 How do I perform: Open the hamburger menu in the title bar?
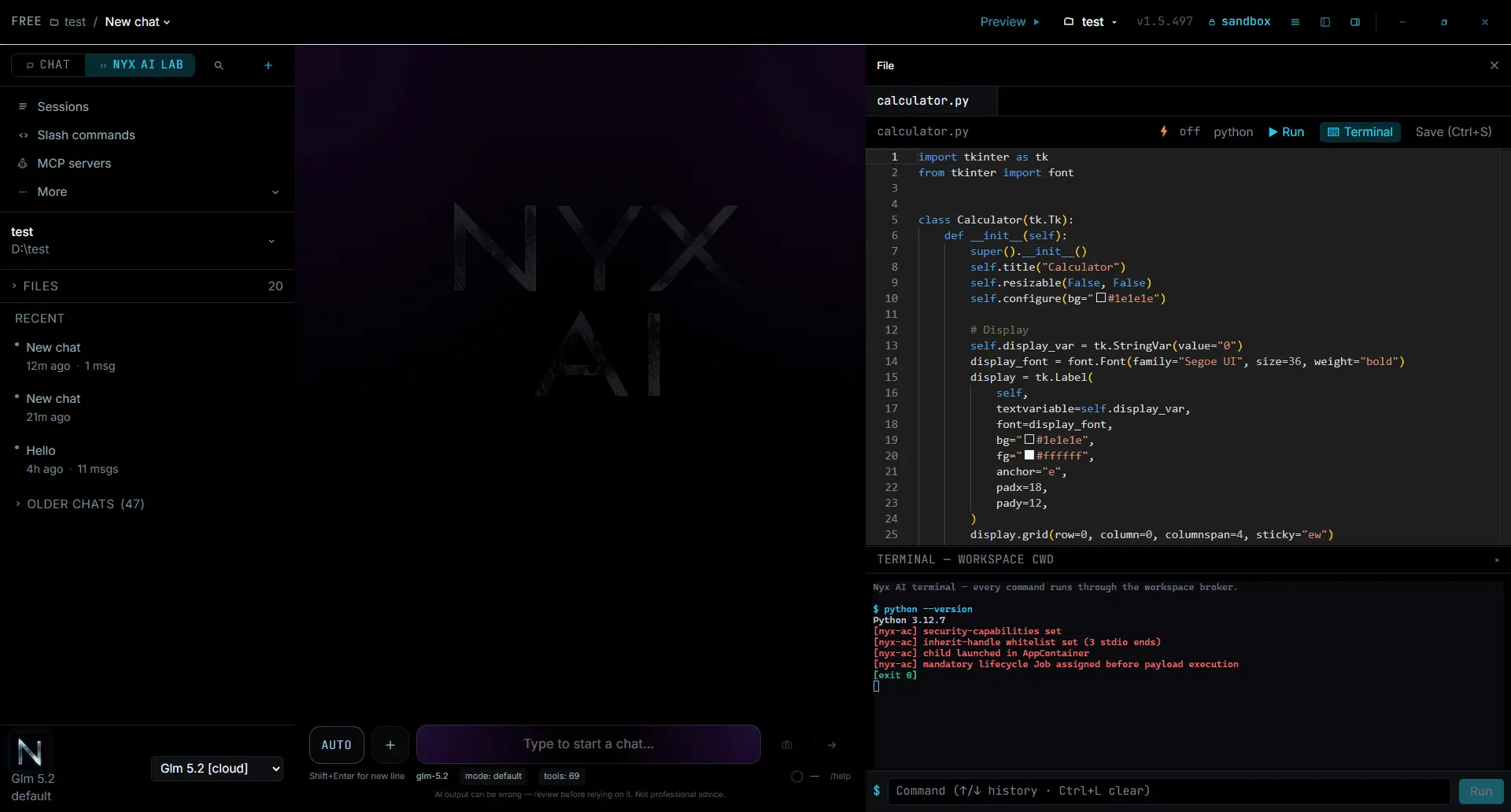tap(1295, 22)
